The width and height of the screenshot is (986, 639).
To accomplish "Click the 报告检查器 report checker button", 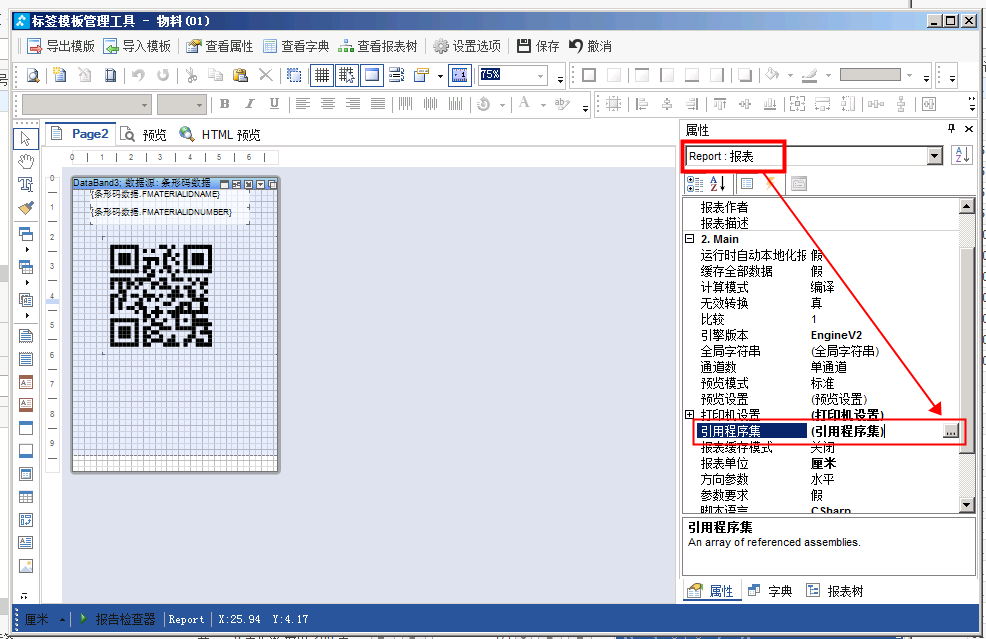I will (118, 619).
